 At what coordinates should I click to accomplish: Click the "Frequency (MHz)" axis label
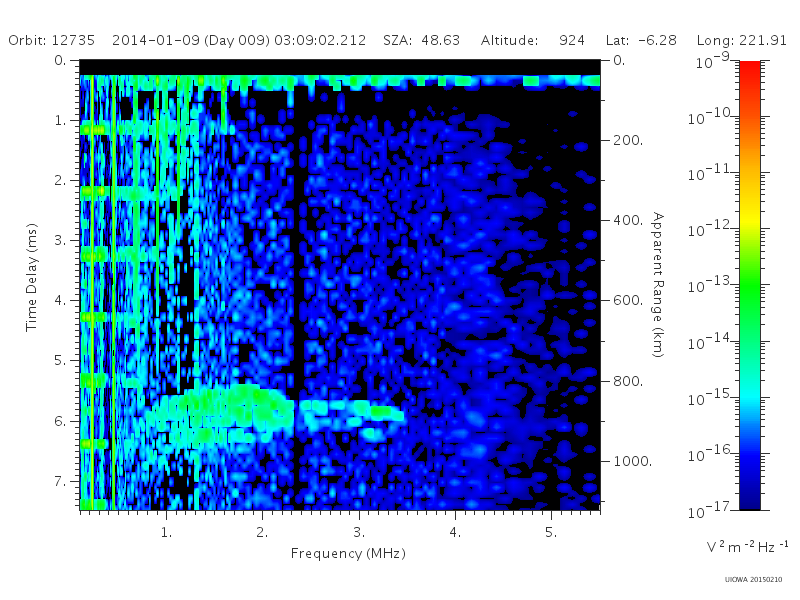(x=348, y=553)
